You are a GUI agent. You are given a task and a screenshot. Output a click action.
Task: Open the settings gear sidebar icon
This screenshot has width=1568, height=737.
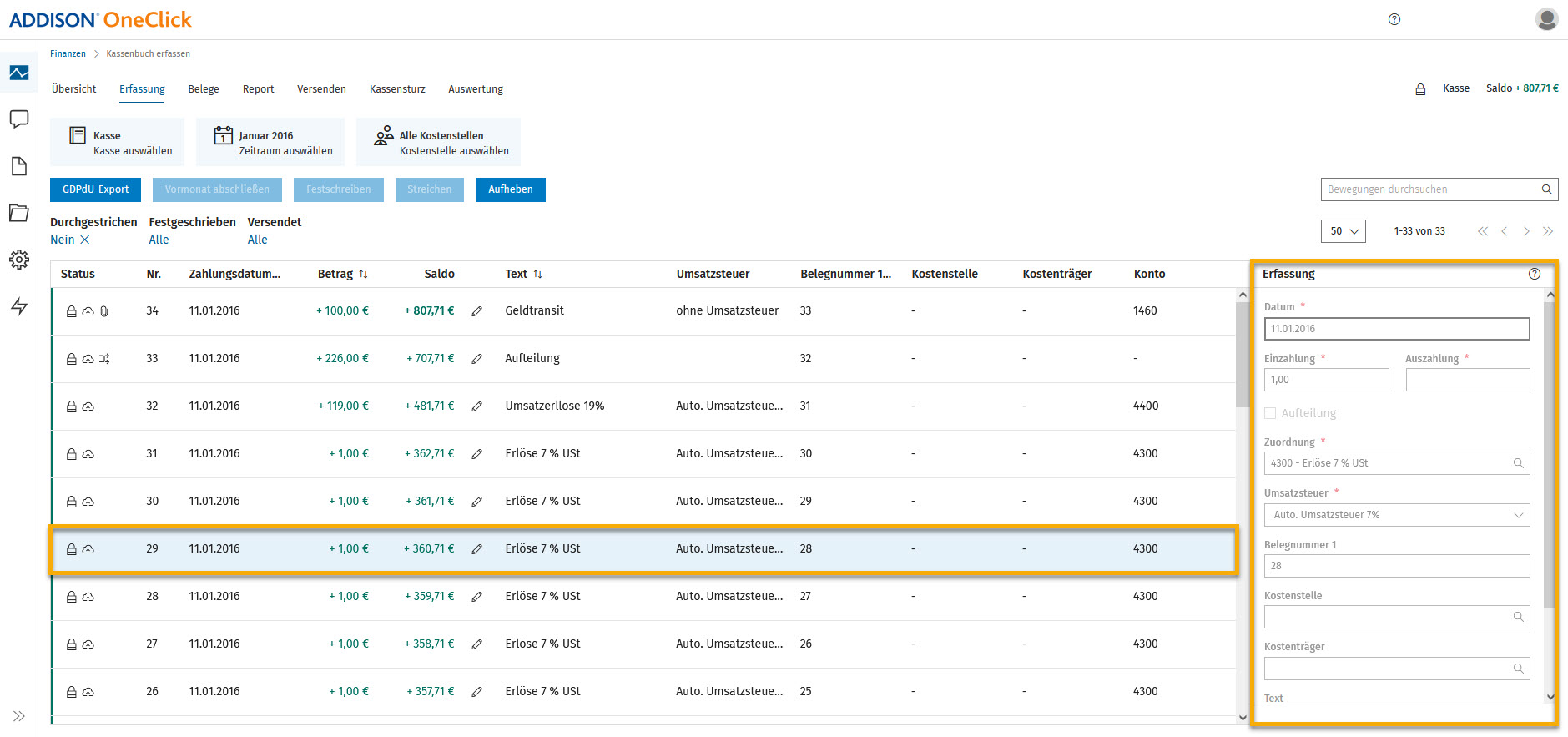pos(19,260)
